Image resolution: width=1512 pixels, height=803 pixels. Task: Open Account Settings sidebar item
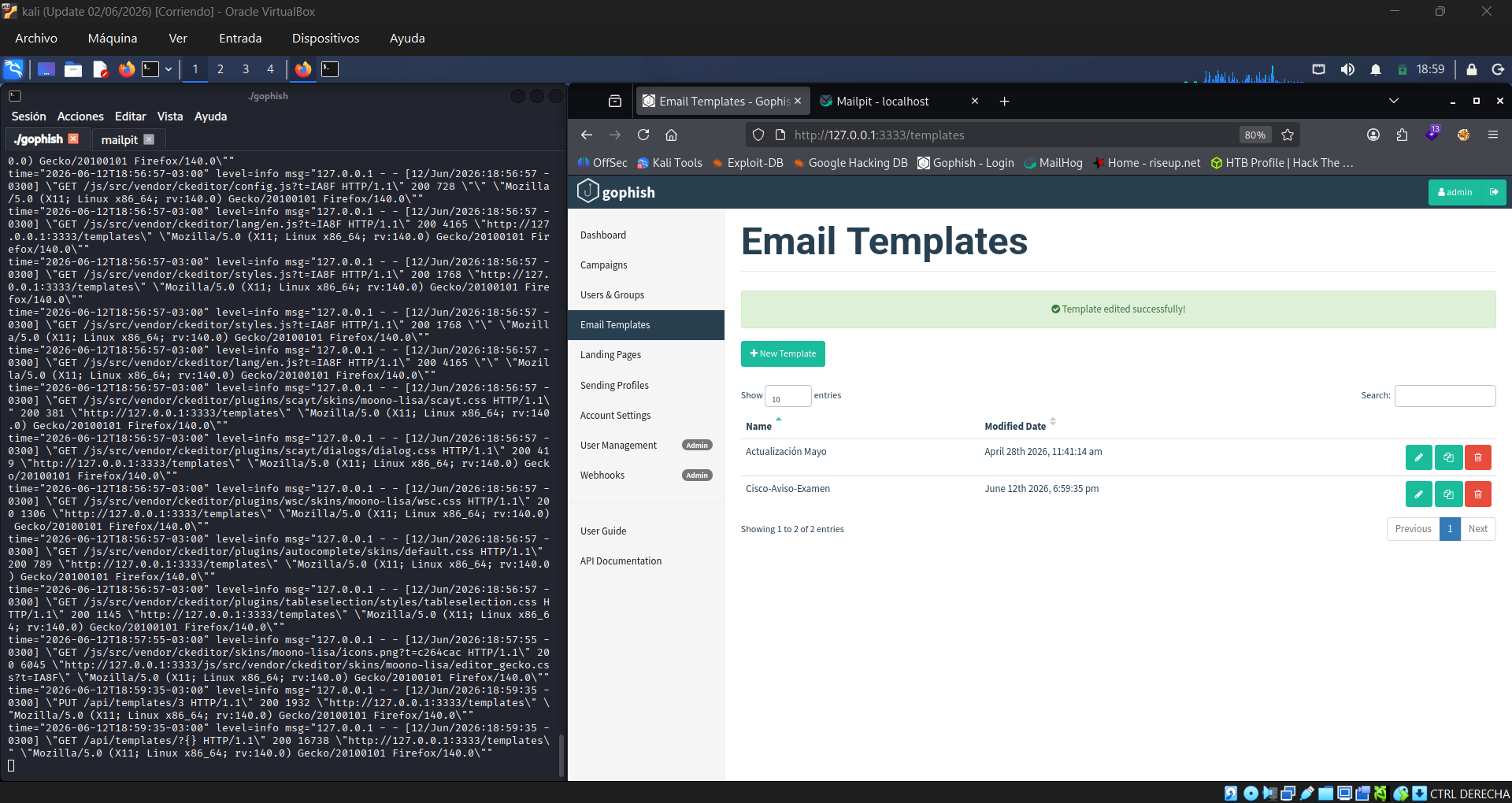pos(615,416)
